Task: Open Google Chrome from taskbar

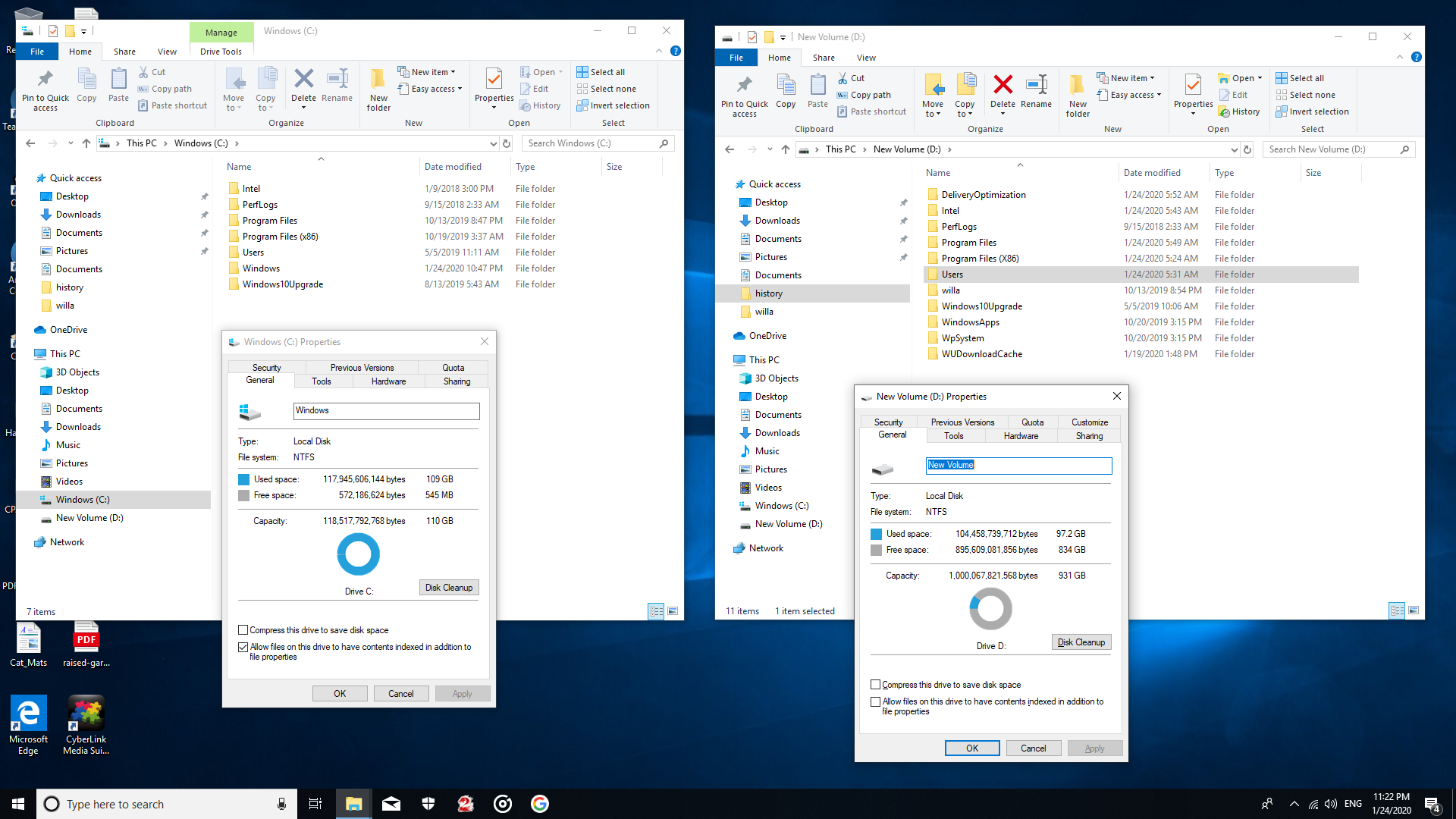Action: [x=540, y=804]
